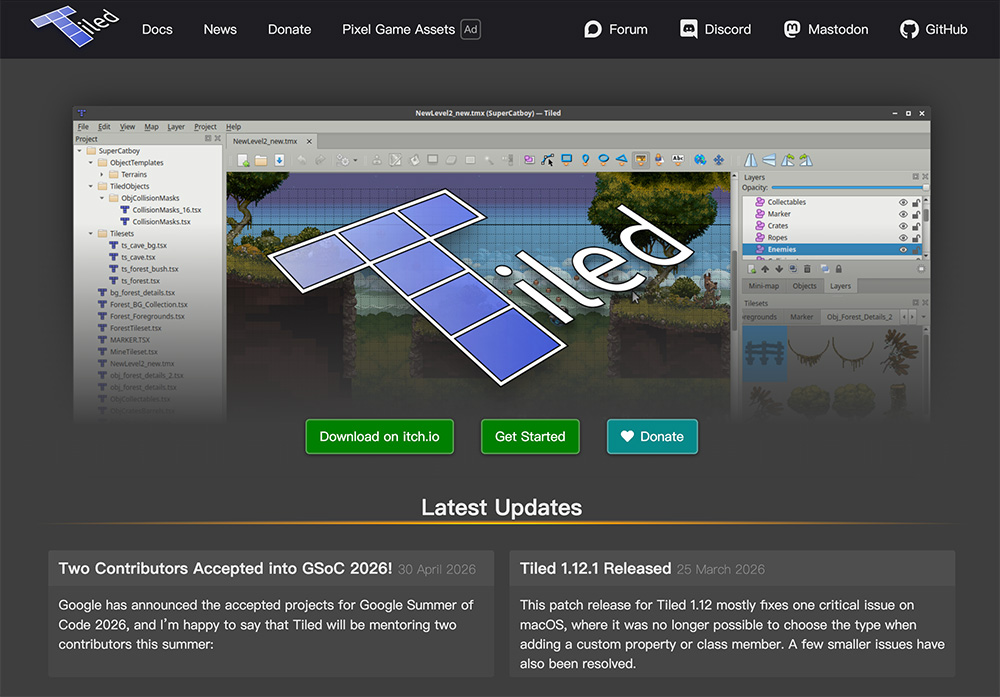This screenshot has height=697, width=1000.
Task: Select the Stamp Brush tool
Action: pyautogui.click(x=377, y=160)
